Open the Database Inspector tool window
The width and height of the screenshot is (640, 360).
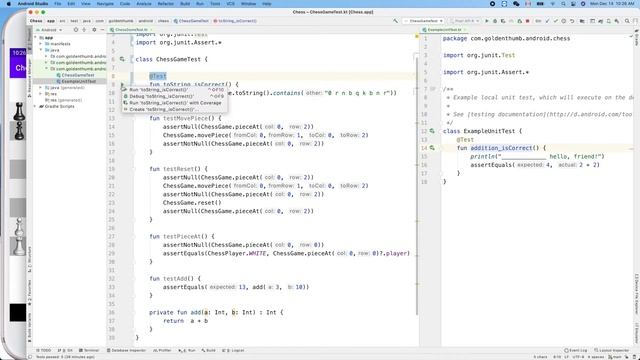point(126,350)
